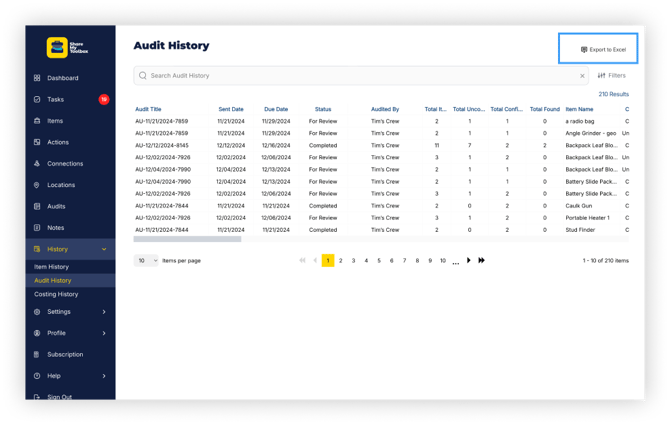Open the Subscription menu item
Image resolution: width=670 pixels, height=425 pixels.
[x=65, y=354]
